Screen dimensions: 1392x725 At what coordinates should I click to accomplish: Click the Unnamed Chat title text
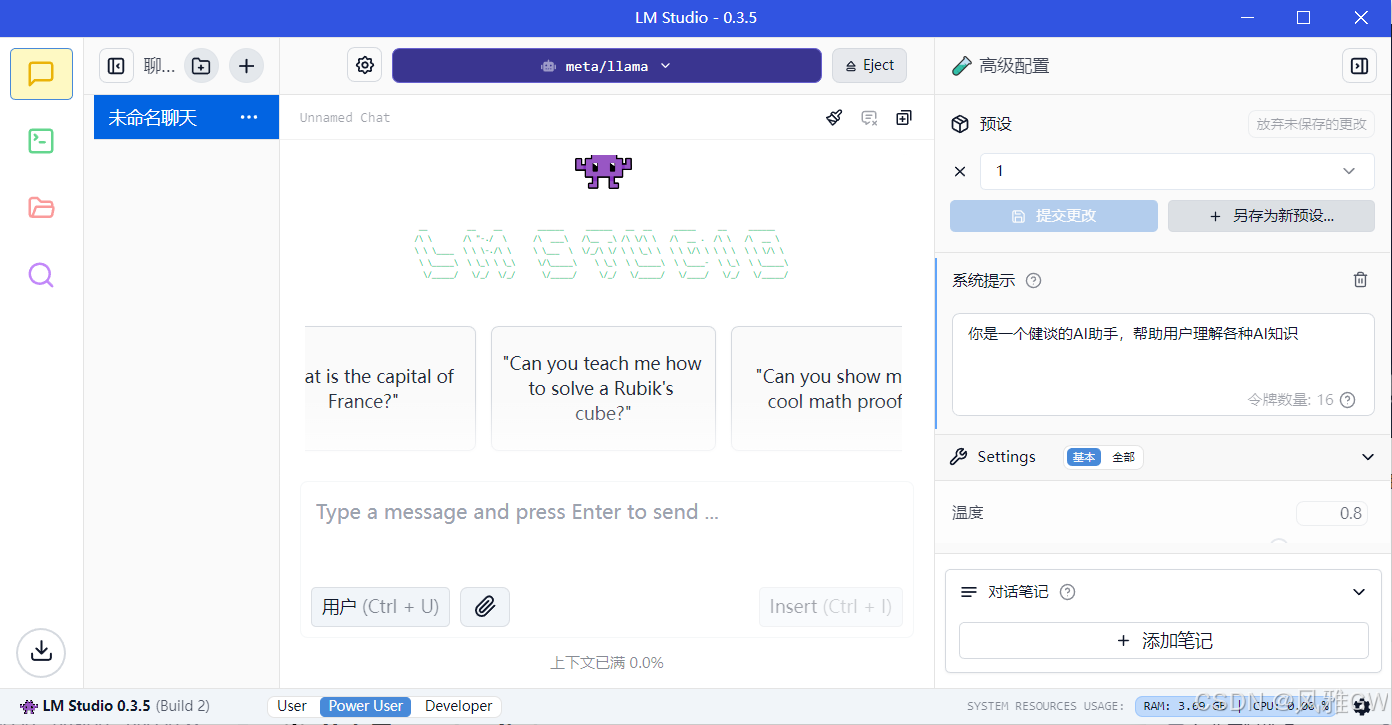coord(345,118)
